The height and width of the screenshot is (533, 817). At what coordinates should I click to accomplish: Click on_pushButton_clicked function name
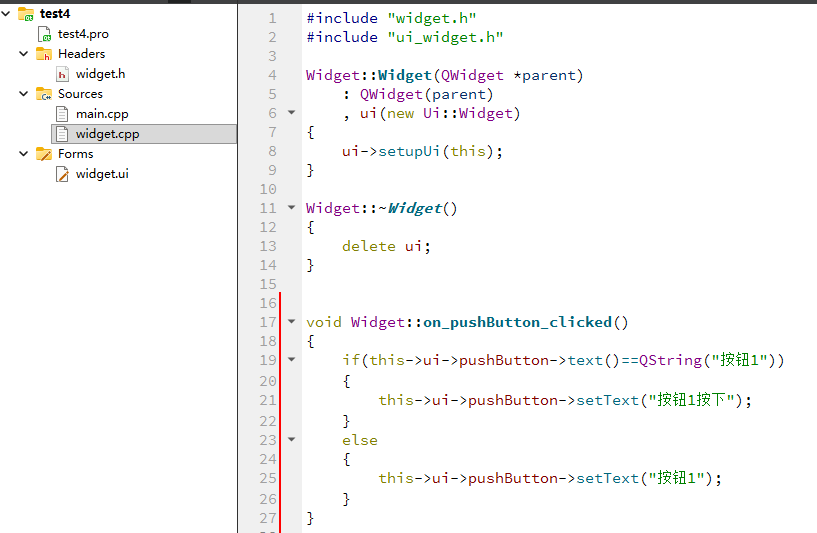[x=517, y=323]
